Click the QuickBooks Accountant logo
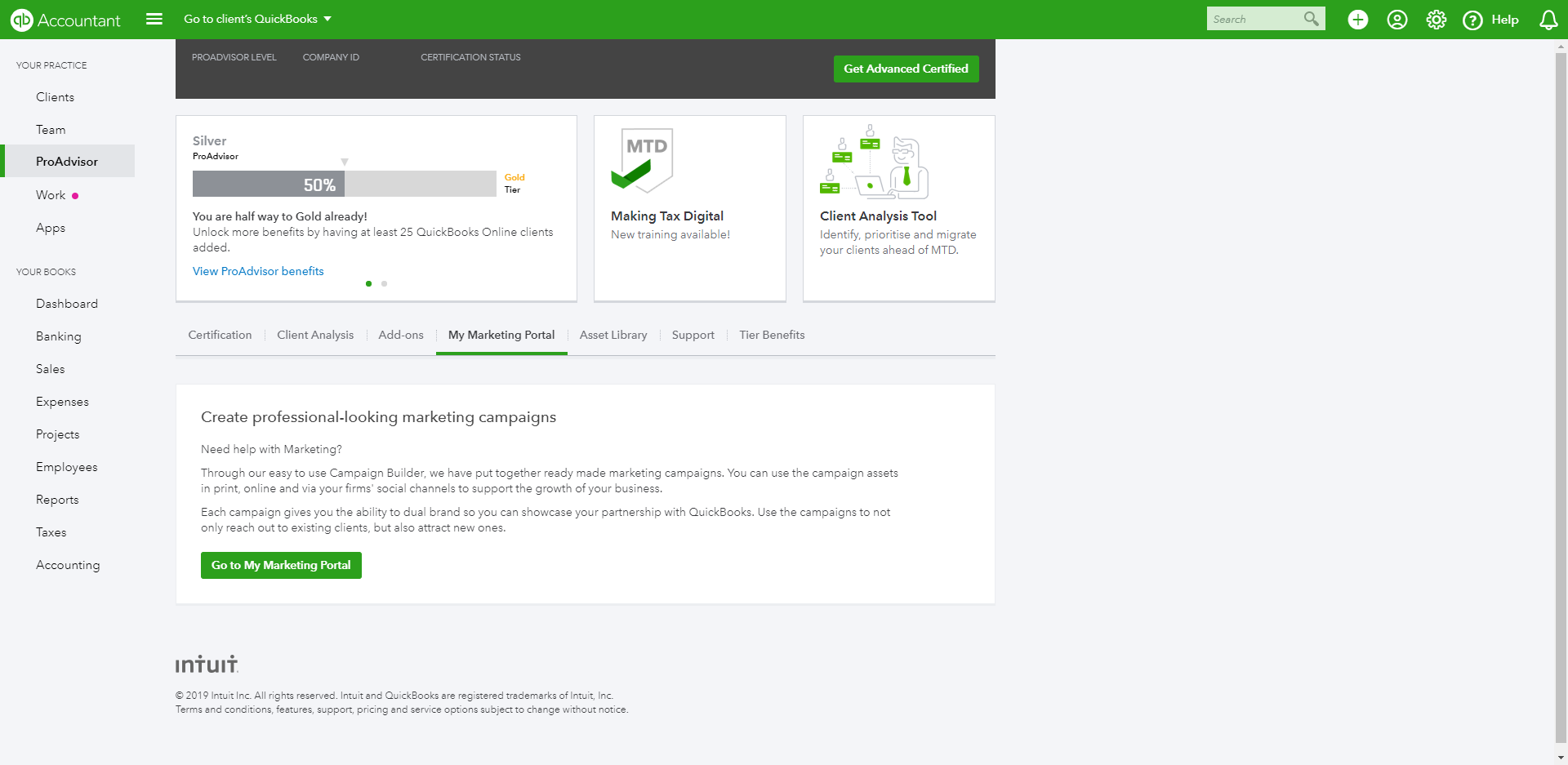Screen dimensions: 1568x765 pos(65,20)
